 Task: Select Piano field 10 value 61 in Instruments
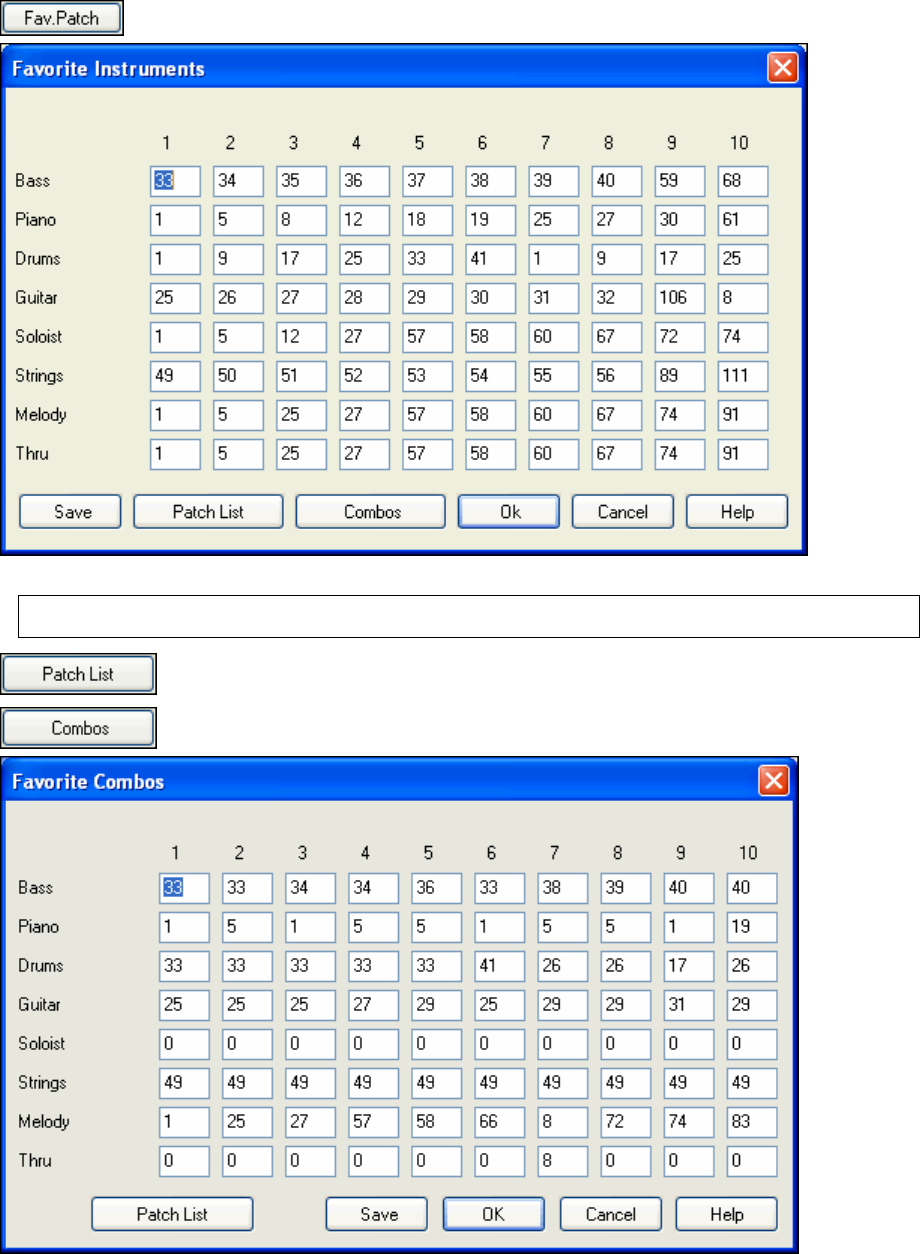click(743, 220)
